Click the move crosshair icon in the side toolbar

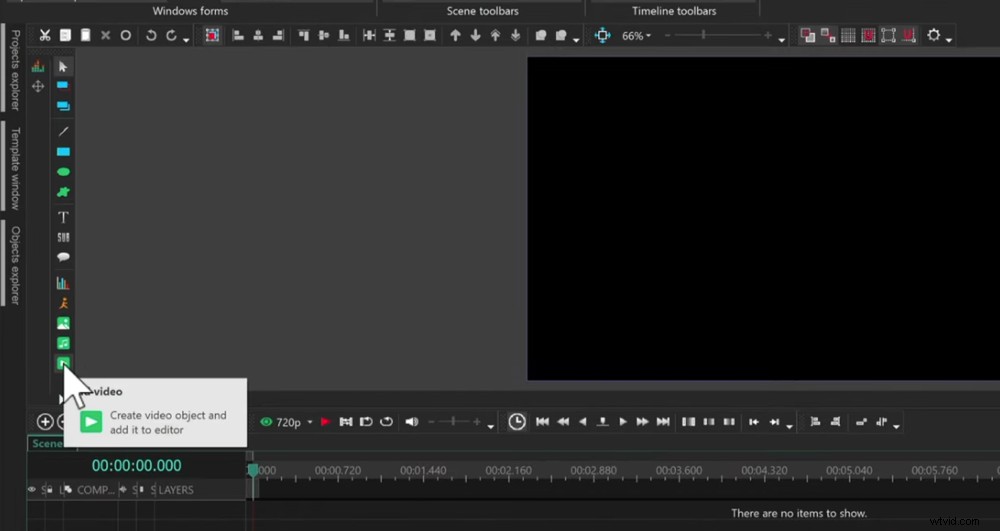coord(38,86)
